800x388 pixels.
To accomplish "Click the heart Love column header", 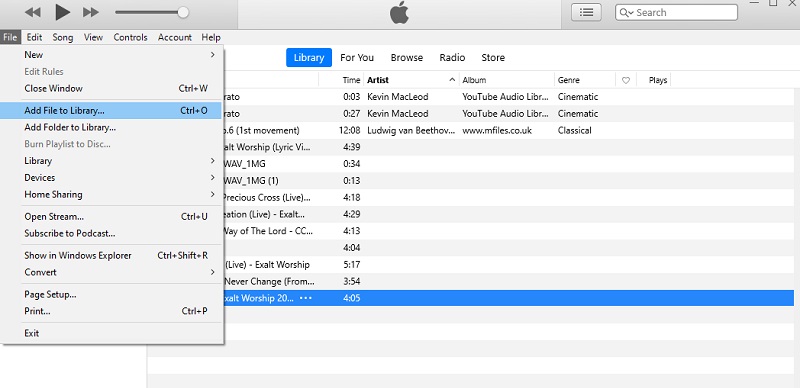I will tap(626, 80).
